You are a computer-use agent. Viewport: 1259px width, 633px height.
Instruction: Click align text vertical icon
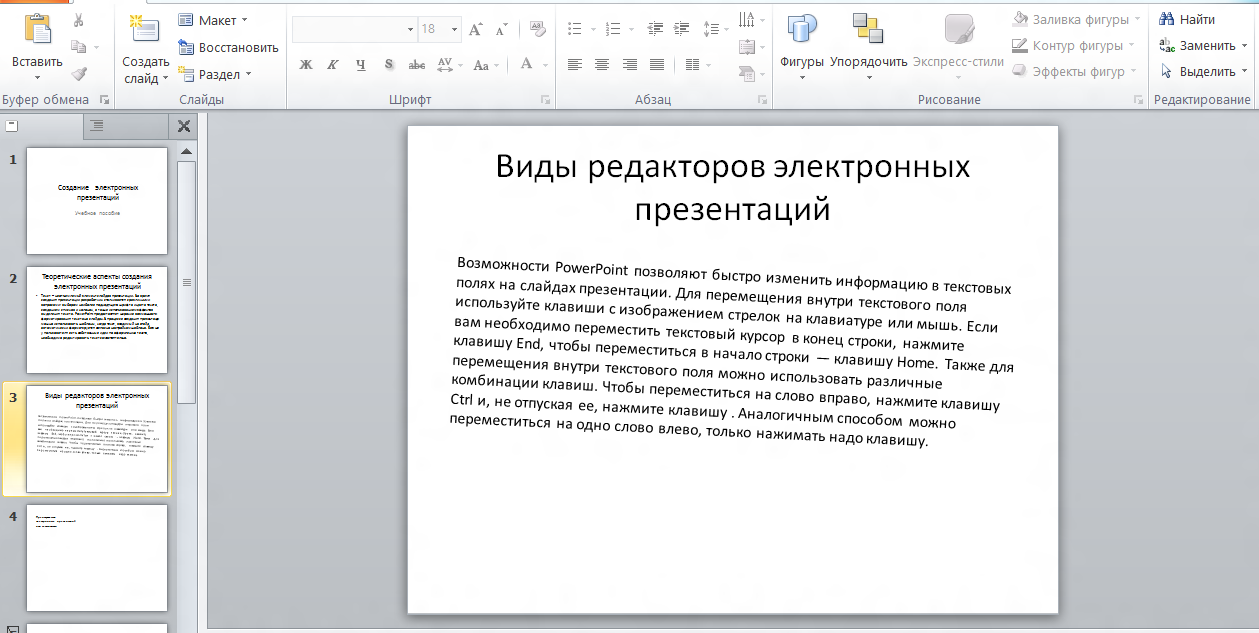[x=749, y=46]
